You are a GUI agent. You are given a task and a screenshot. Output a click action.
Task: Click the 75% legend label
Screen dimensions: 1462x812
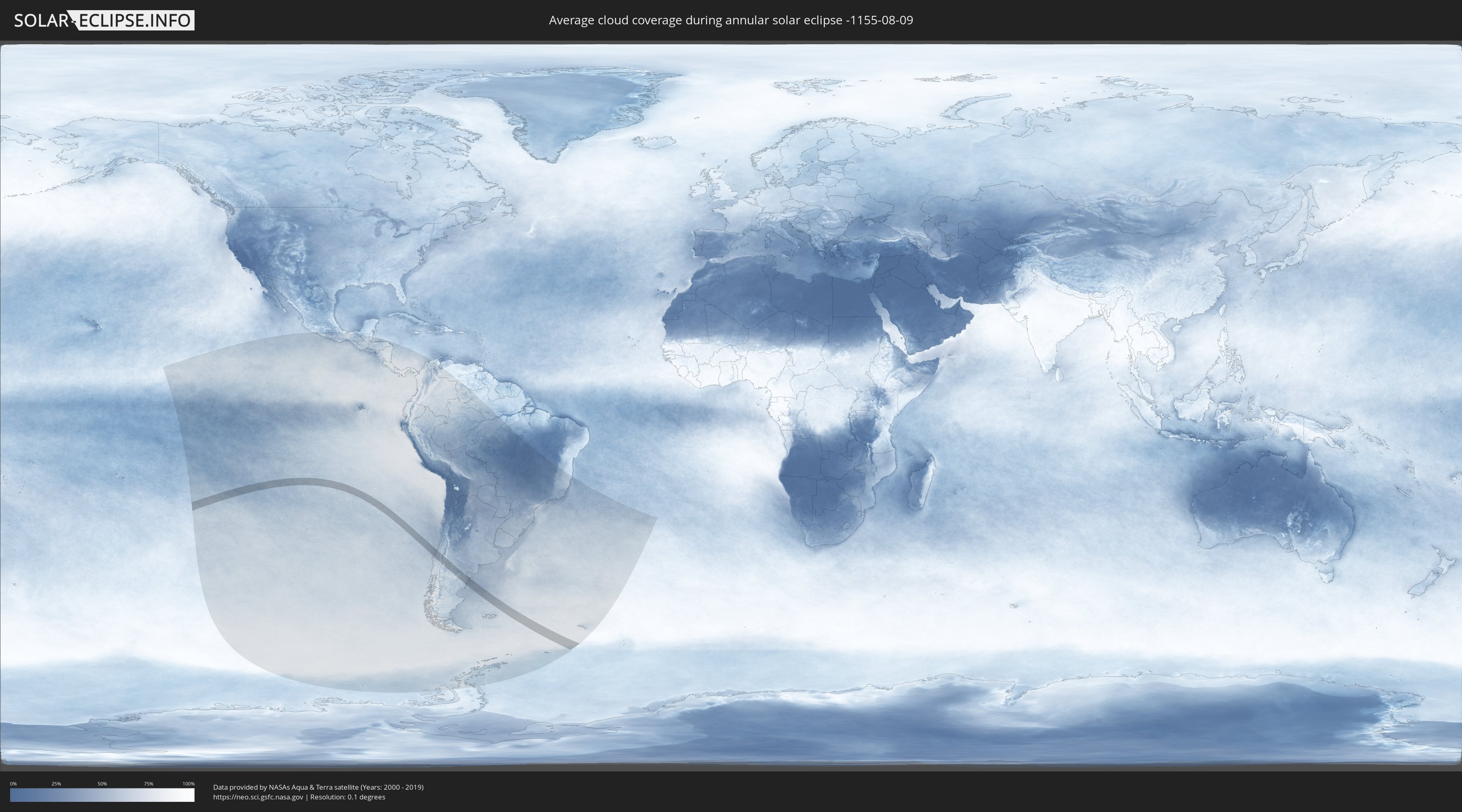(x=148, y=784)
